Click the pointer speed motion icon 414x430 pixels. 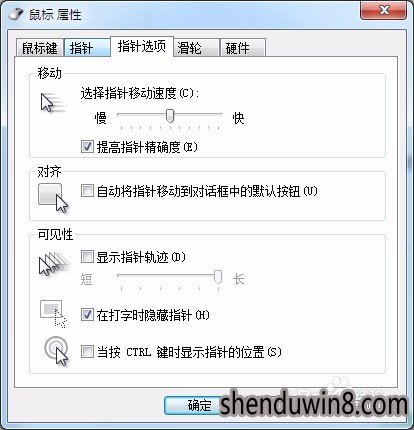(x=53, y=103)
